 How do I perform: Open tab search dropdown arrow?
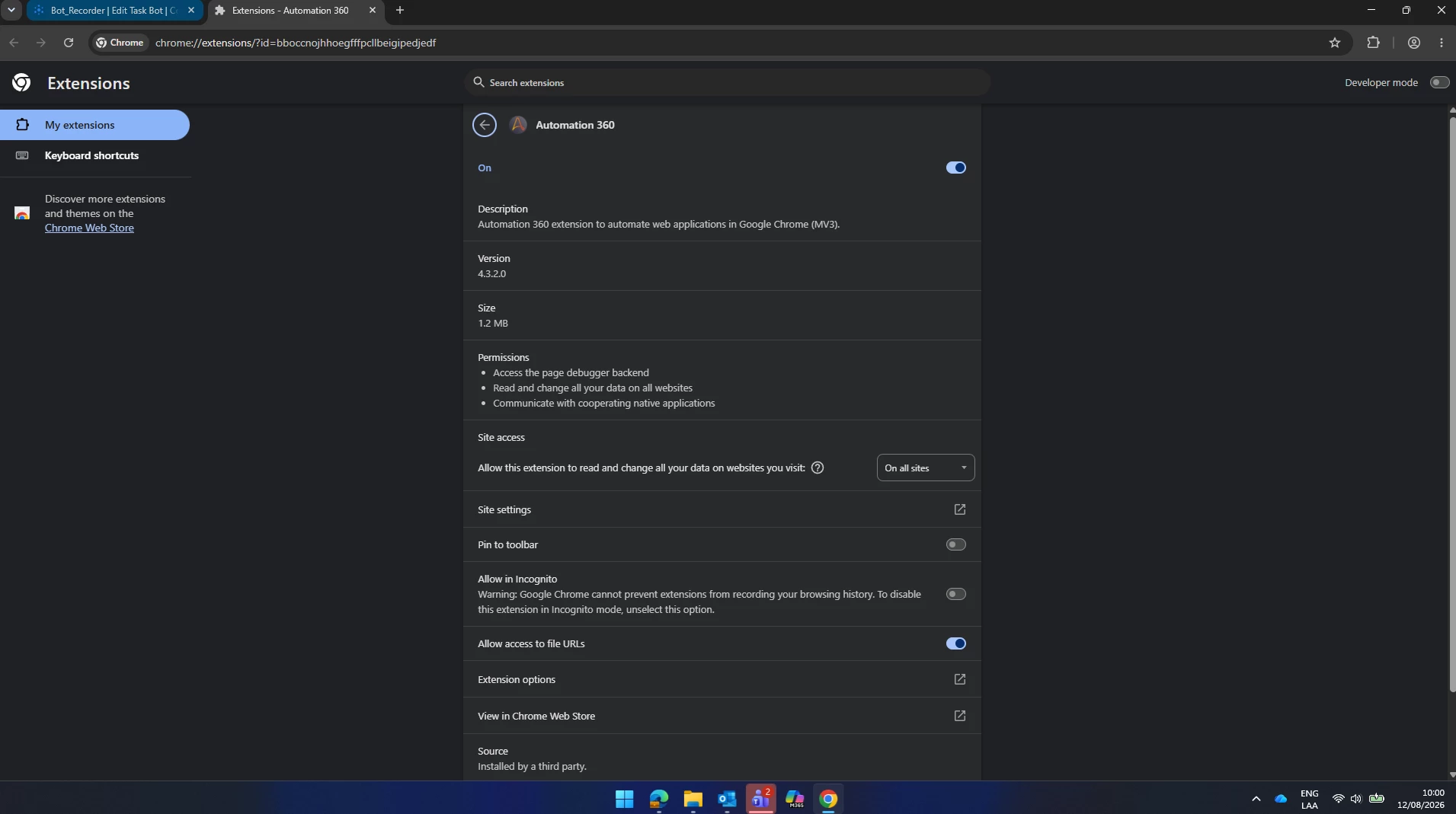click(x=11, y=10)
